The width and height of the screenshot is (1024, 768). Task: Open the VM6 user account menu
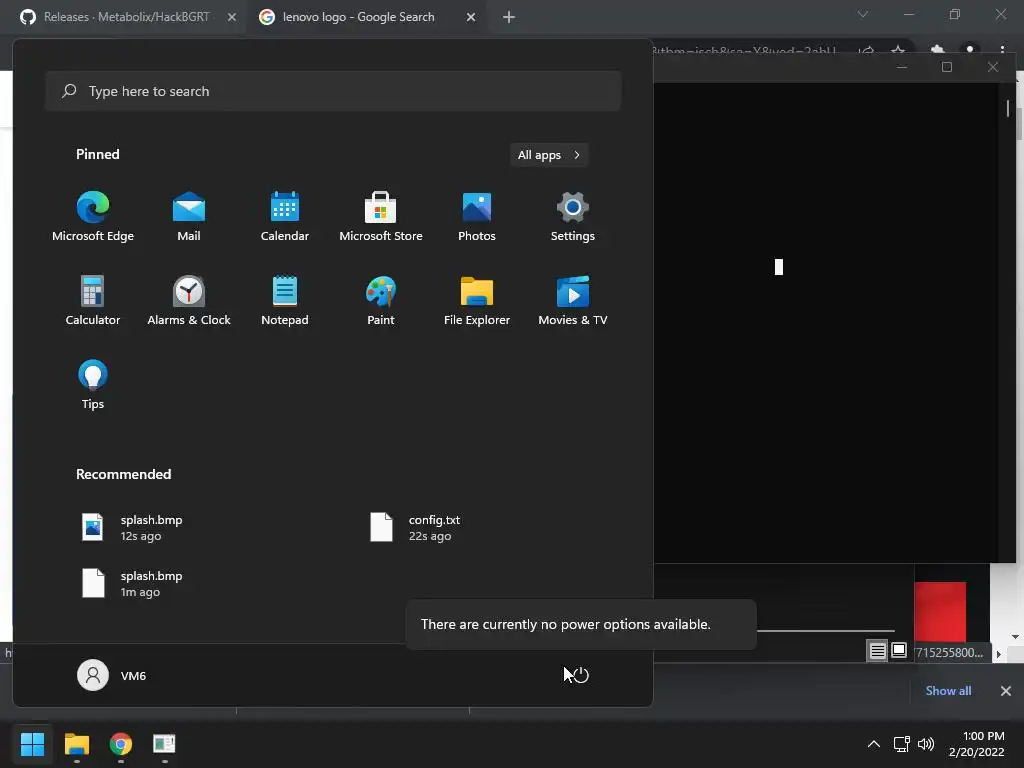pyautogui.click(x=112, y=675)
